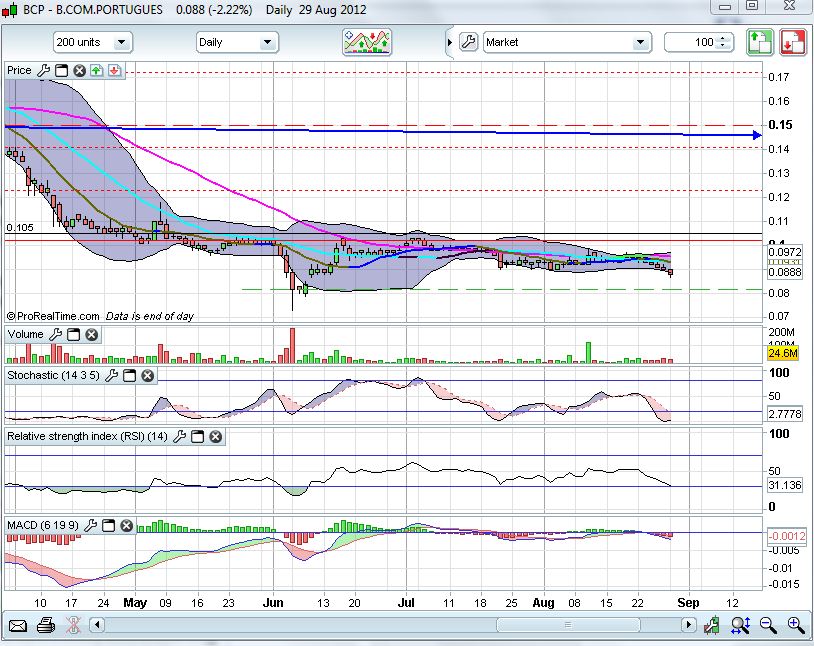
Task: Click the green buy order button
Action: tap(760, 42)
